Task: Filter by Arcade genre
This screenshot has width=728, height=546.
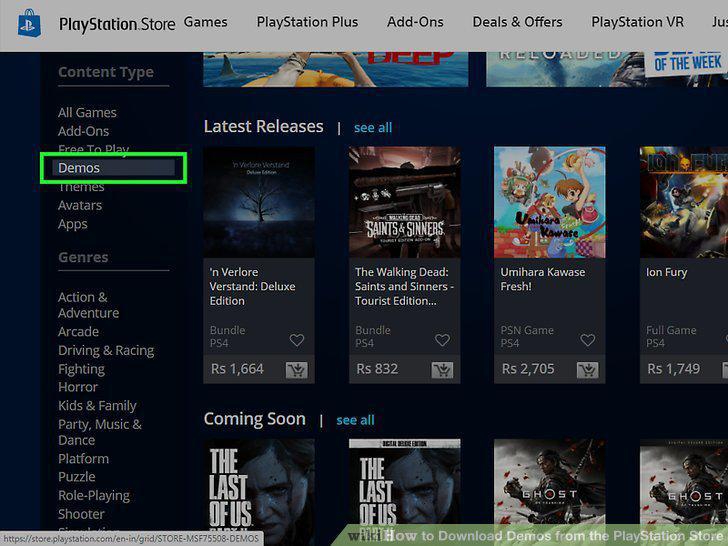Action: 78,332
